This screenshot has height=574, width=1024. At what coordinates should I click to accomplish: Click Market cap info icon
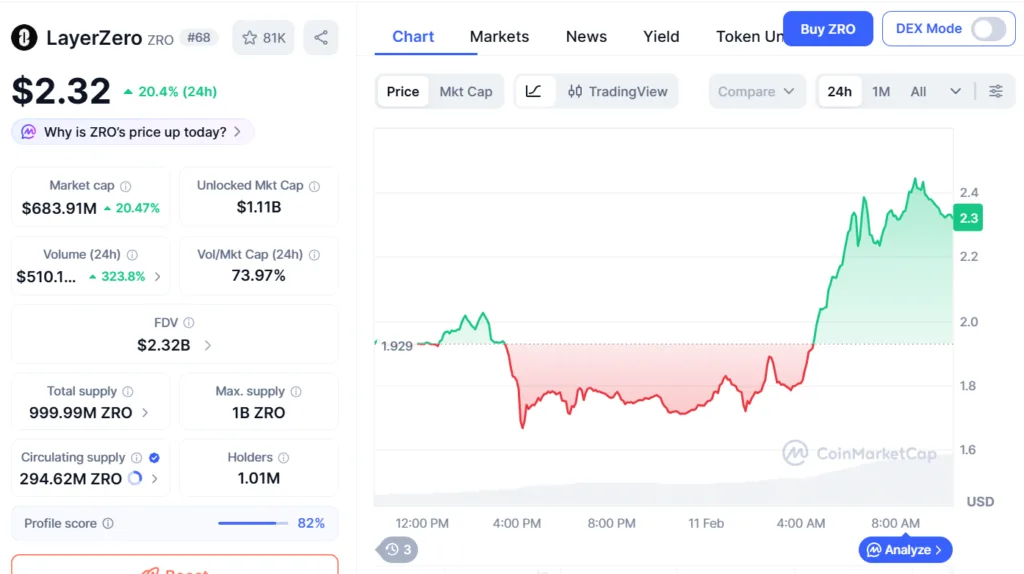click(x=125, y=186)
